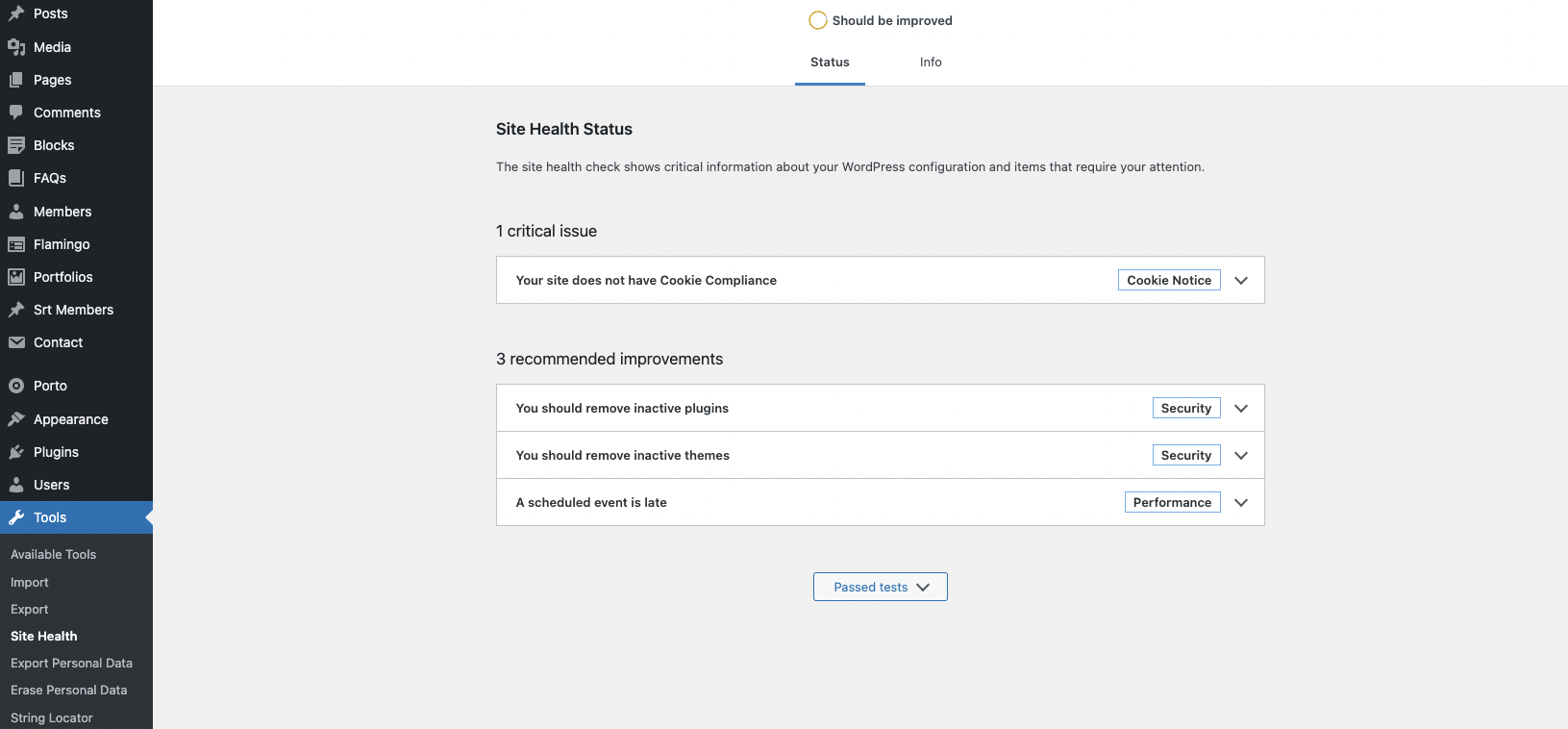Expand the inactive themes chevron
Viewport: 1568px width, 729px height.
[1241, 456]
